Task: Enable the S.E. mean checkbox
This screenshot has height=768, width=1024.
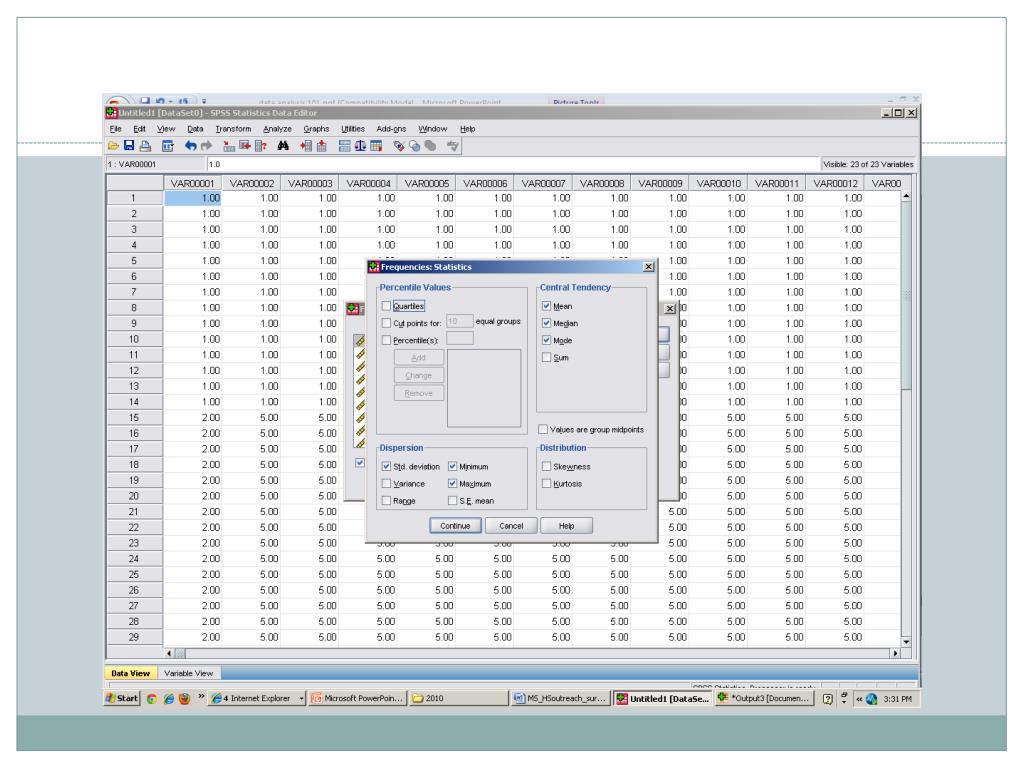Action: [x=453, y=500]
